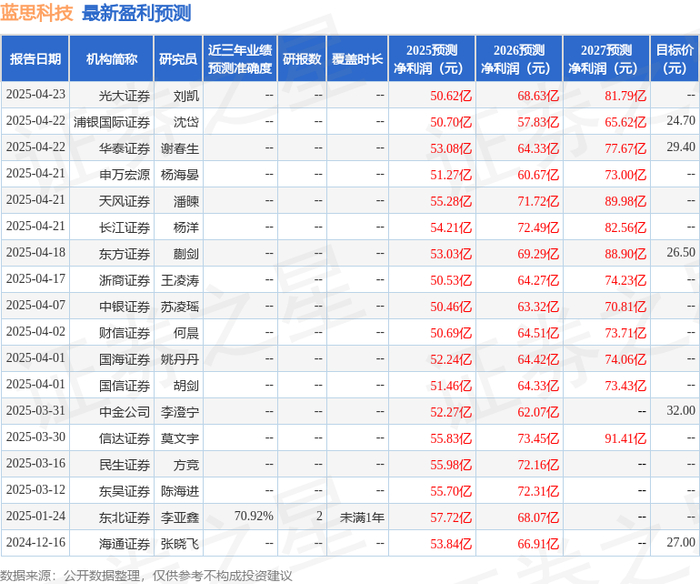Click the 2025预测净利润 header
The height and width of the screenshot is (584, 700).
(x=432, y=59)
